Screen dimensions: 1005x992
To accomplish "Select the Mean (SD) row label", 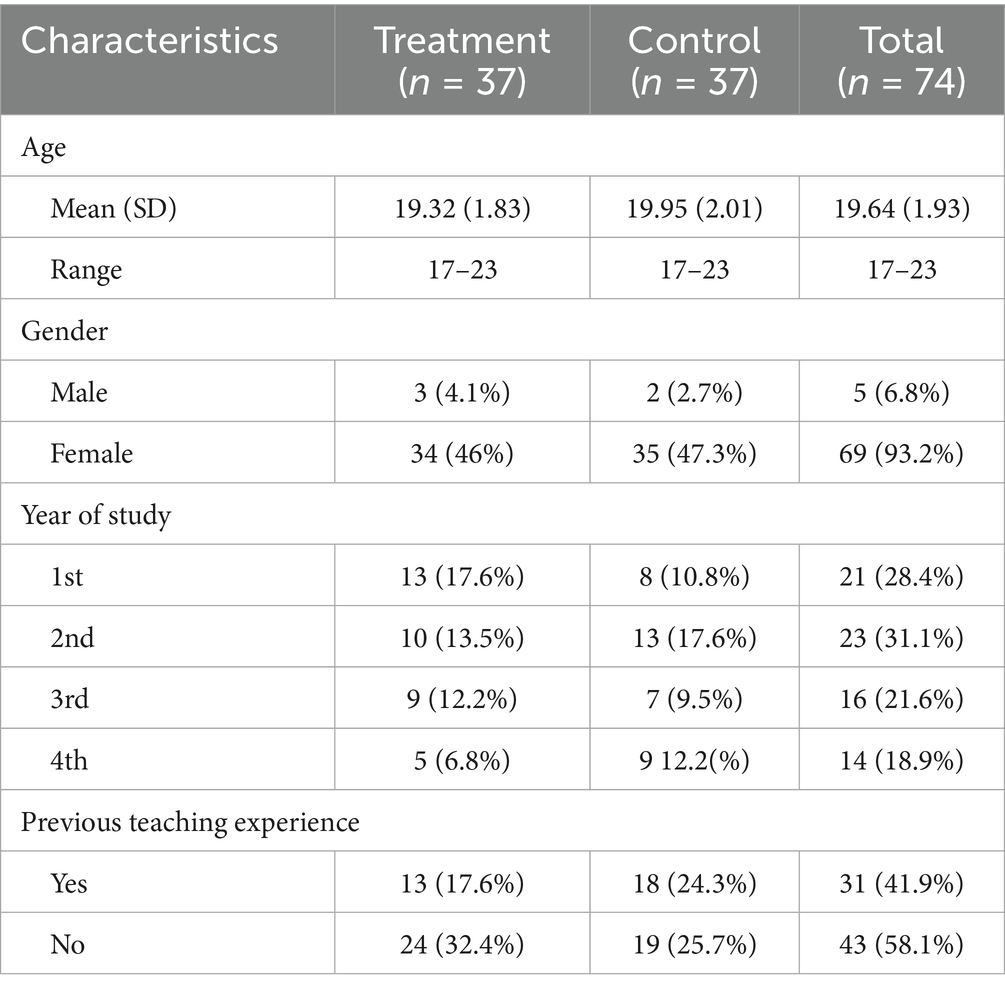I will [x=107, y=208].
